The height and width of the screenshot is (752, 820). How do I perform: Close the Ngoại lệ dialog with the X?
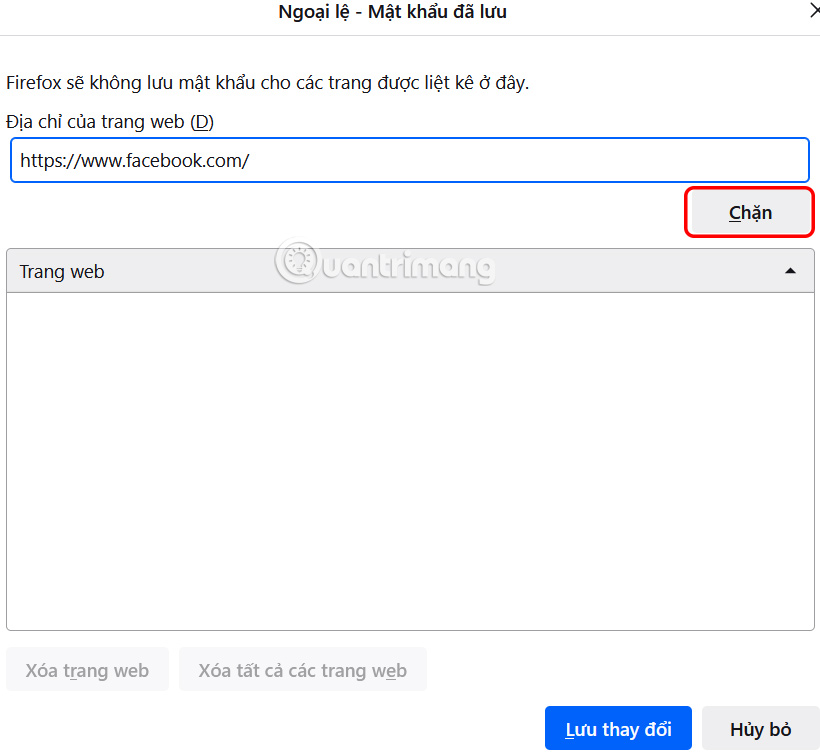pos(814,12)
